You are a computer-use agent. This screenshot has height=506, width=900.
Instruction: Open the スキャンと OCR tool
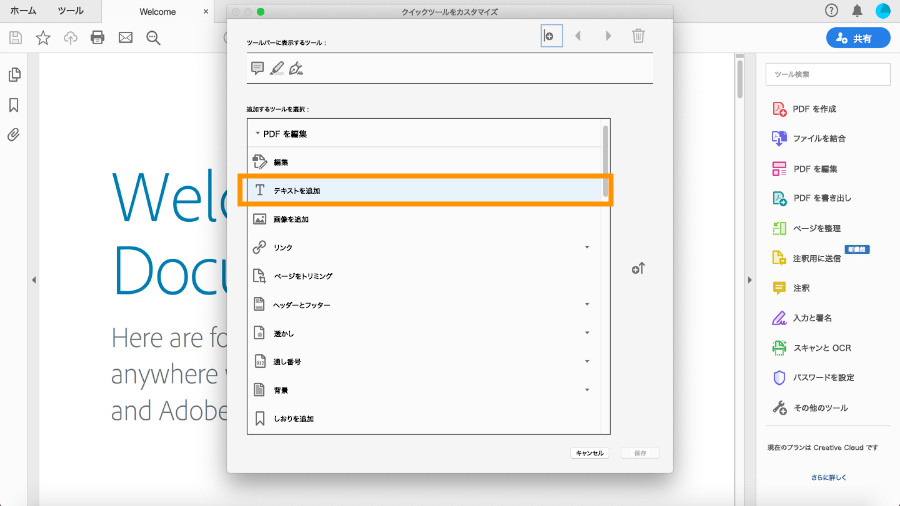(x=812, y=348)
